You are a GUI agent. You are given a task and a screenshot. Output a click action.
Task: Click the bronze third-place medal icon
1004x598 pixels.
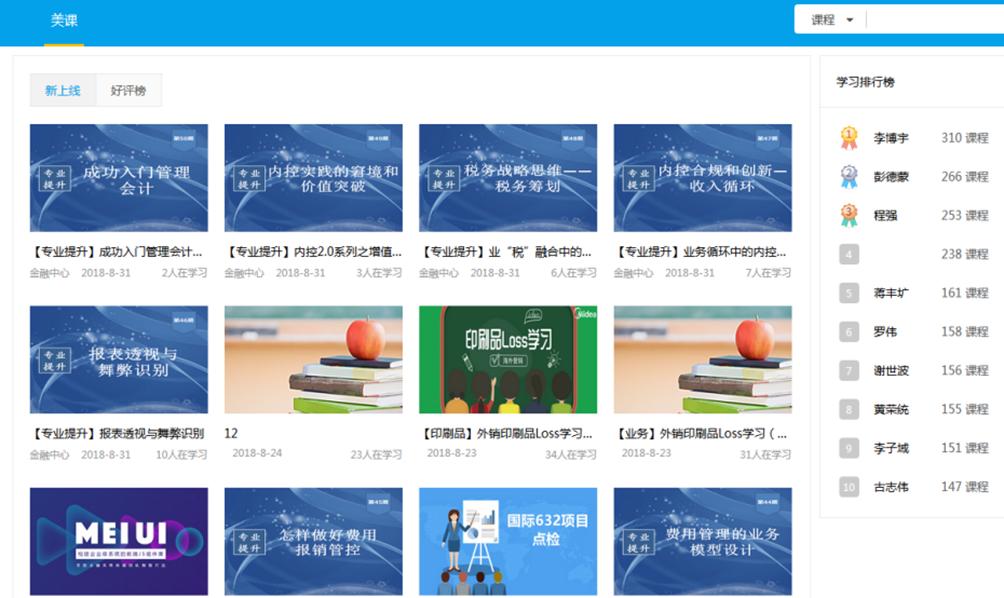point(848,215)
